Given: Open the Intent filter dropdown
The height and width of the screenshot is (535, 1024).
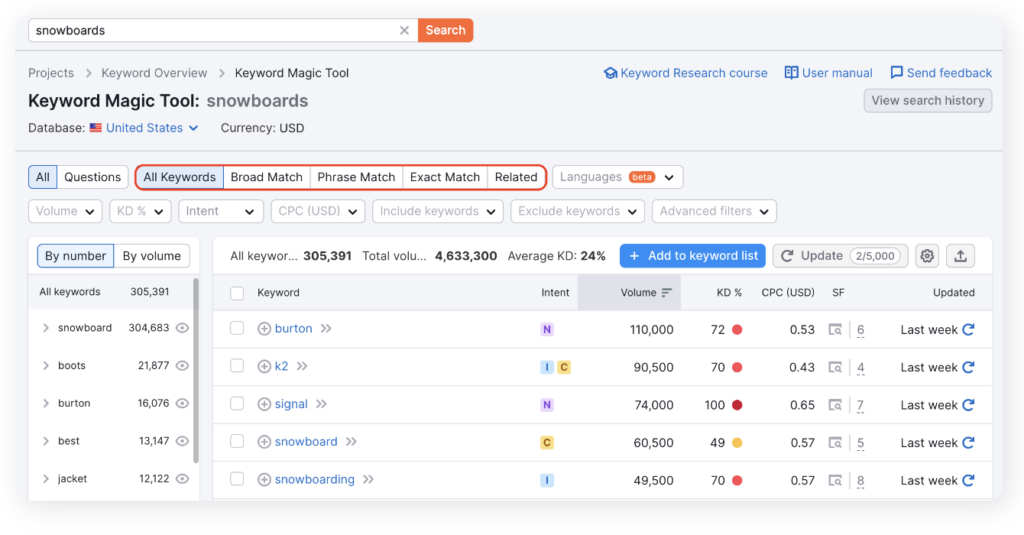Looking at the screenshot, I should pos(221,211).
